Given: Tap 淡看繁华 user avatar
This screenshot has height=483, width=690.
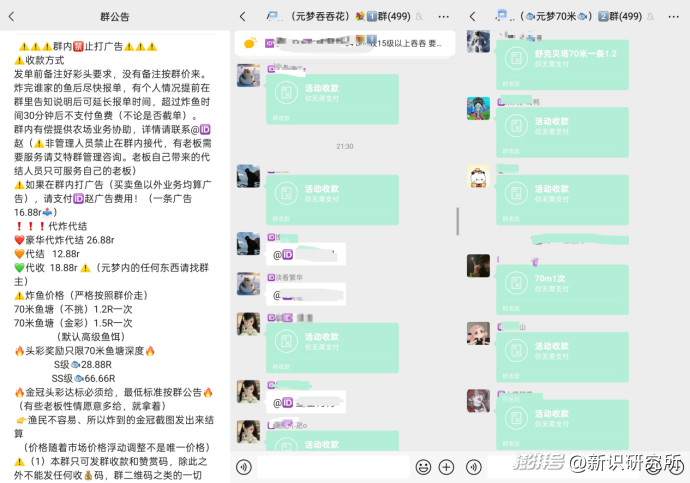Looking at the screenshot, I should [248, 284].
